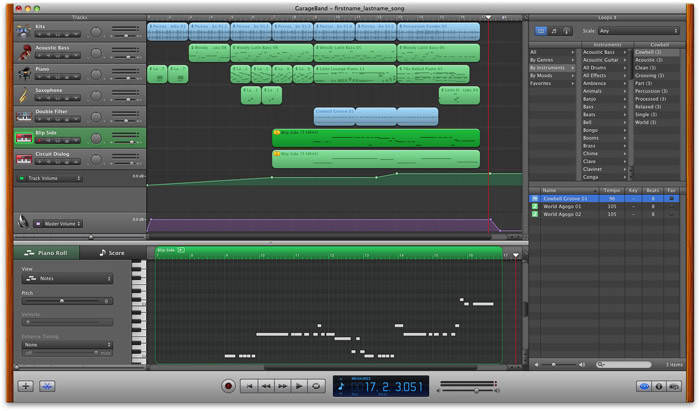Open the media browser button
The height and width of the screenshot is (411, 700).
coord(674,386)
